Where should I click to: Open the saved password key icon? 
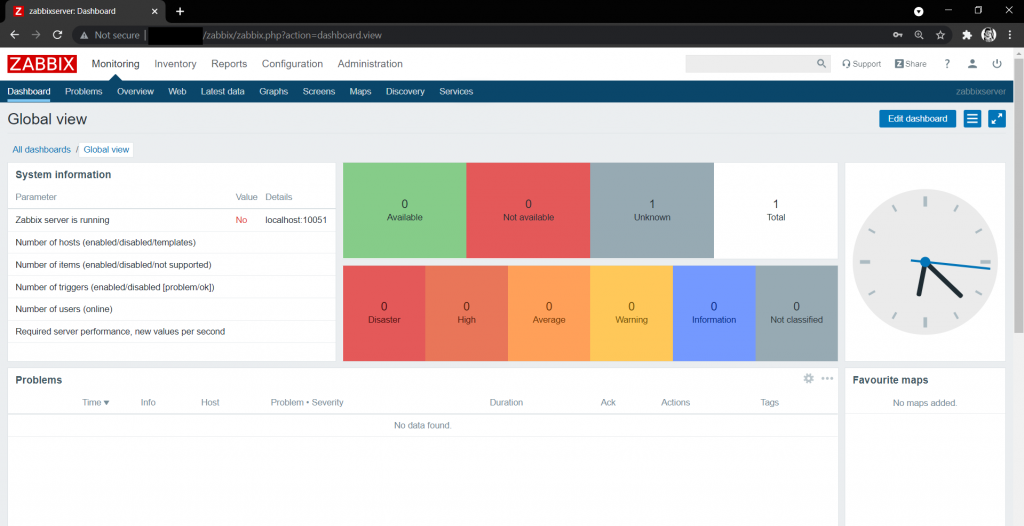(898, 35)
